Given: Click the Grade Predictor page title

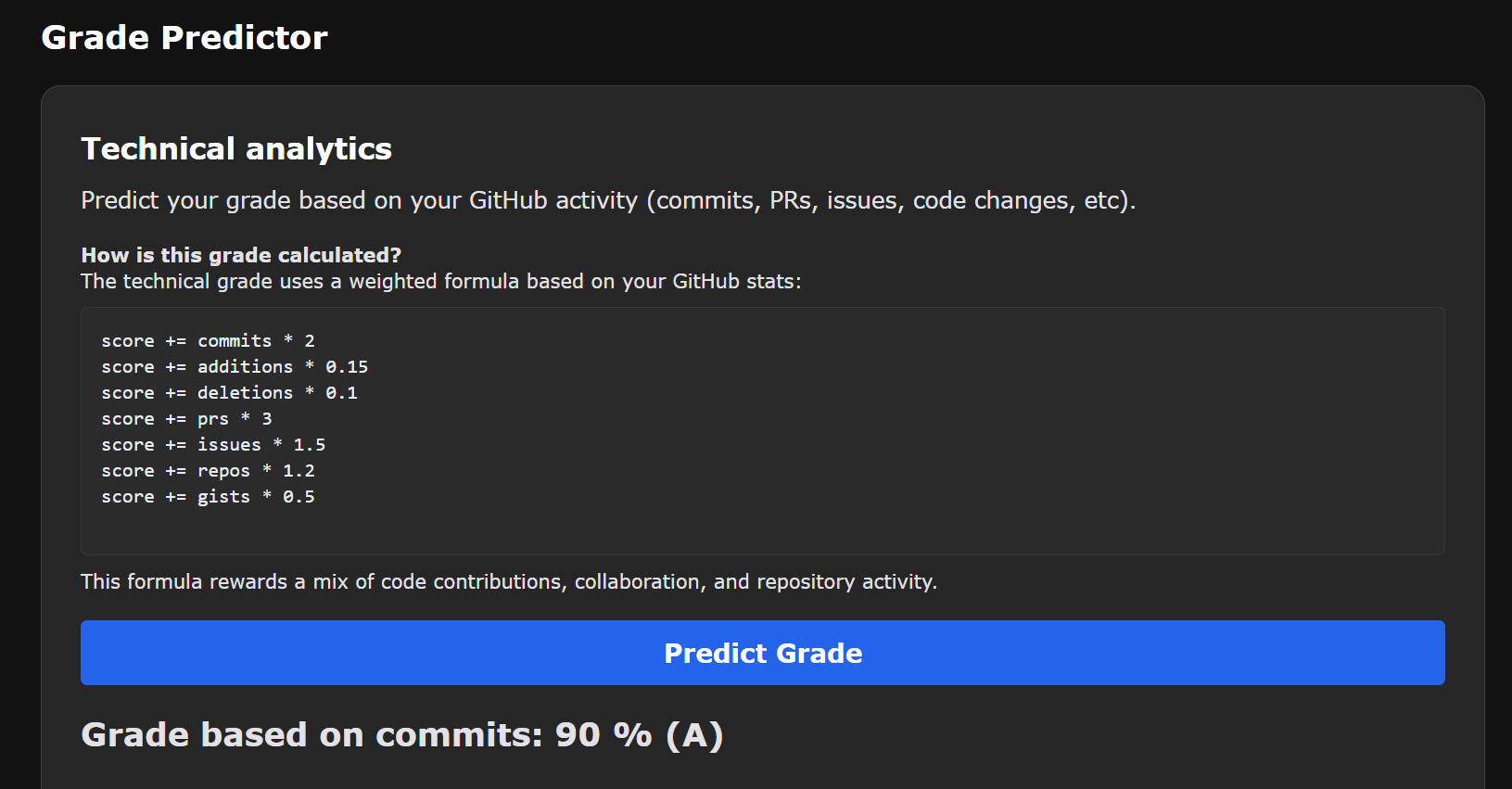Looking at the screenshot, I should tap(184, 38).
